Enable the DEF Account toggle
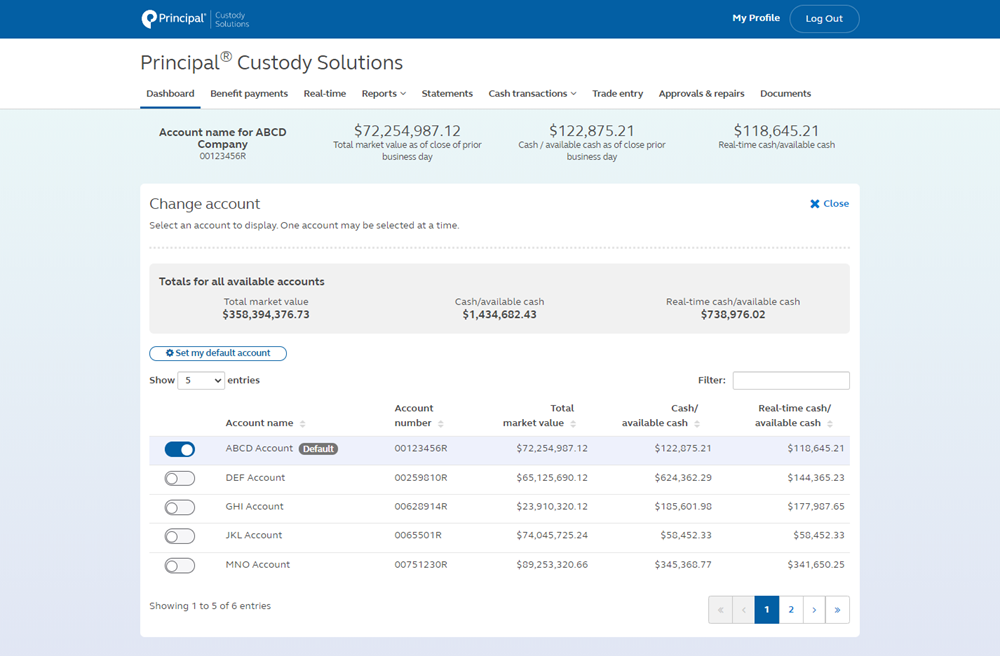The image size is (1000, 656). 179,478
